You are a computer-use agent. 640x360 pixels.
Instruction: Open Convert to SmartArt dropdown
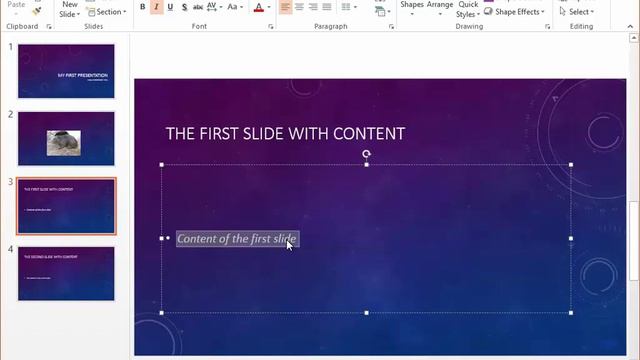382,11
